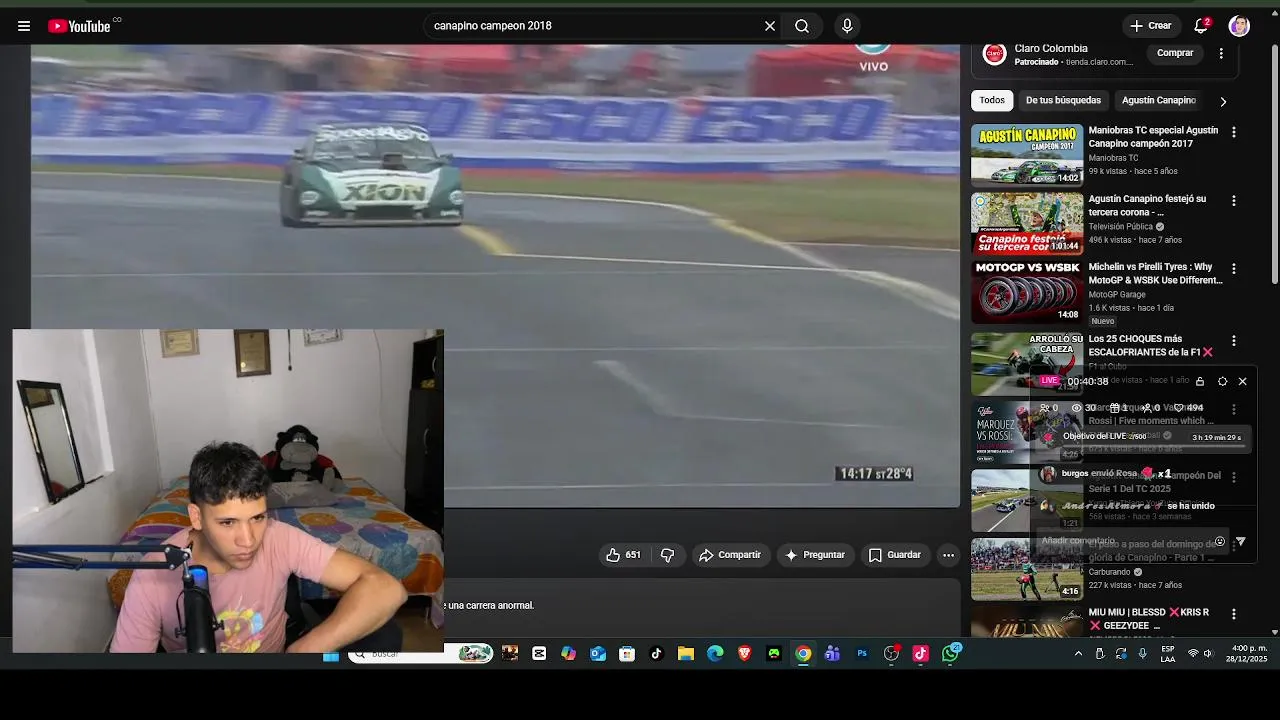Open CapCut from the taskbar
Viewport: 1280px width, 720px height.
click(539, 654)
